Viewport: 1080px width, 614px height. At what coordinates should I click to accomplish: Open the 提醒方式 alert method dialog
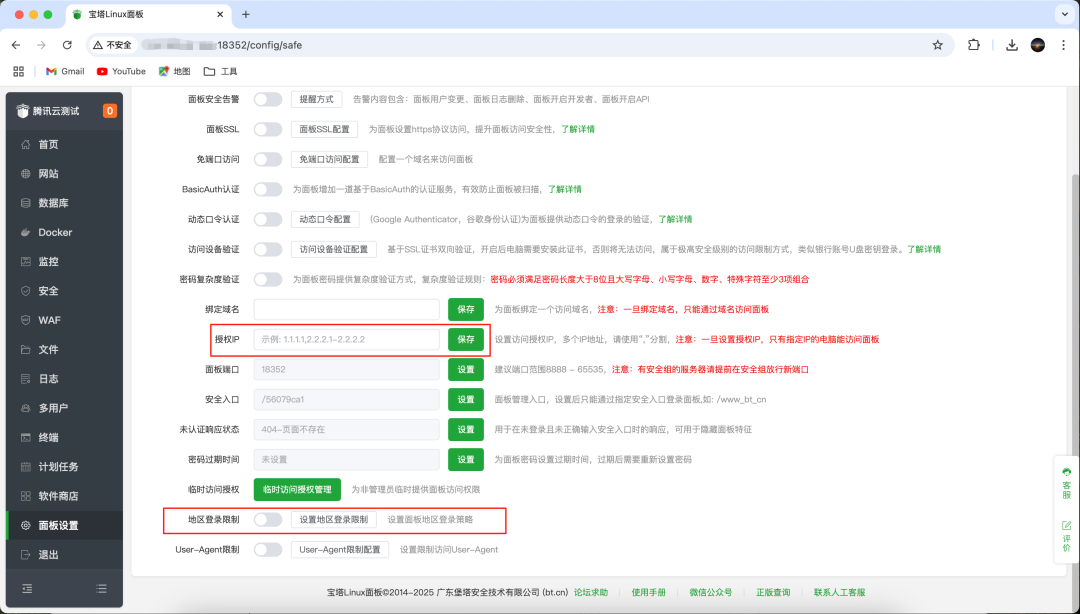tap(316, 99)
